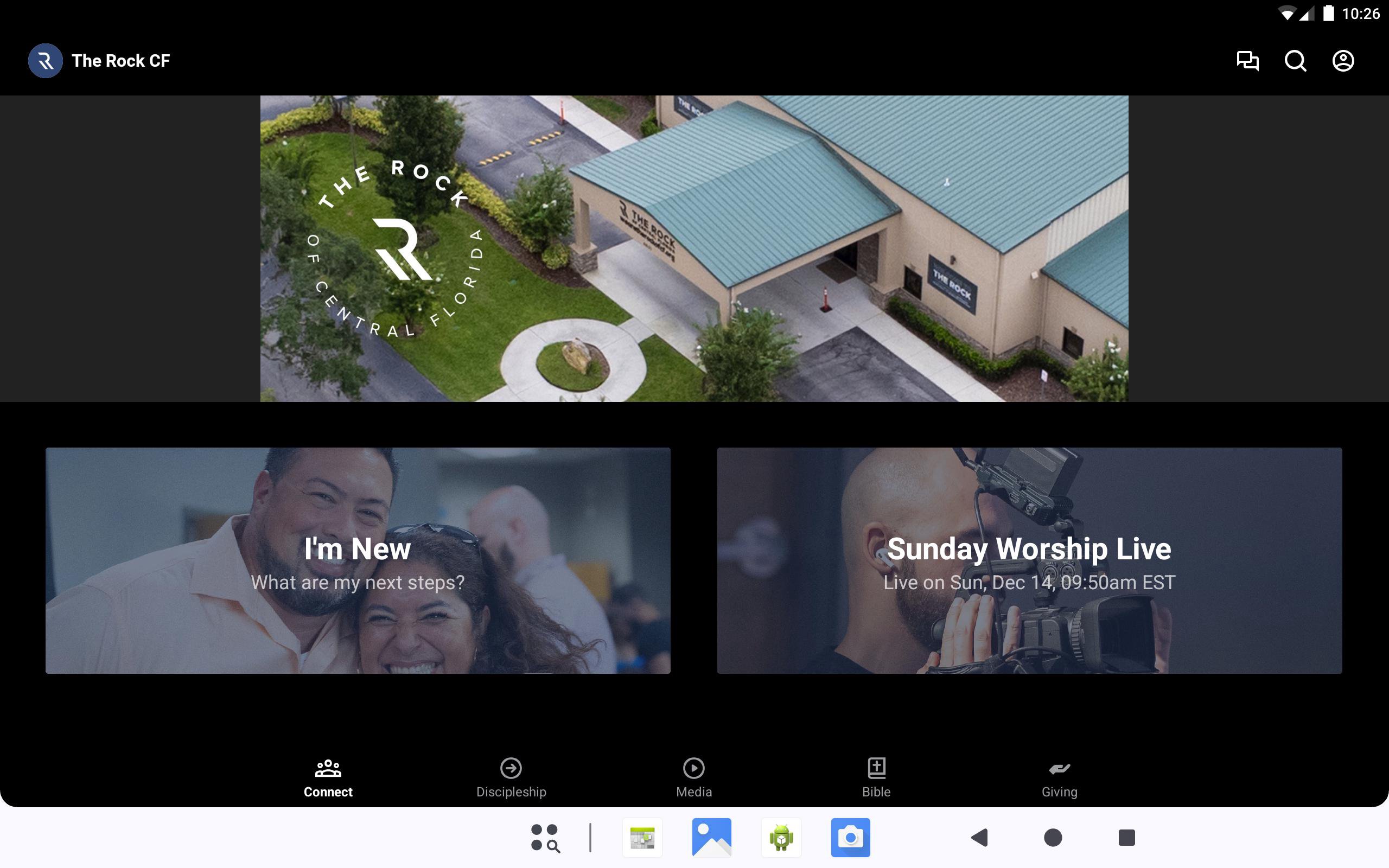The height and width of the screenshot is (868, 1389).
Task: Switch to the Discipleship tab label
Action: click(x=511, y=792)
